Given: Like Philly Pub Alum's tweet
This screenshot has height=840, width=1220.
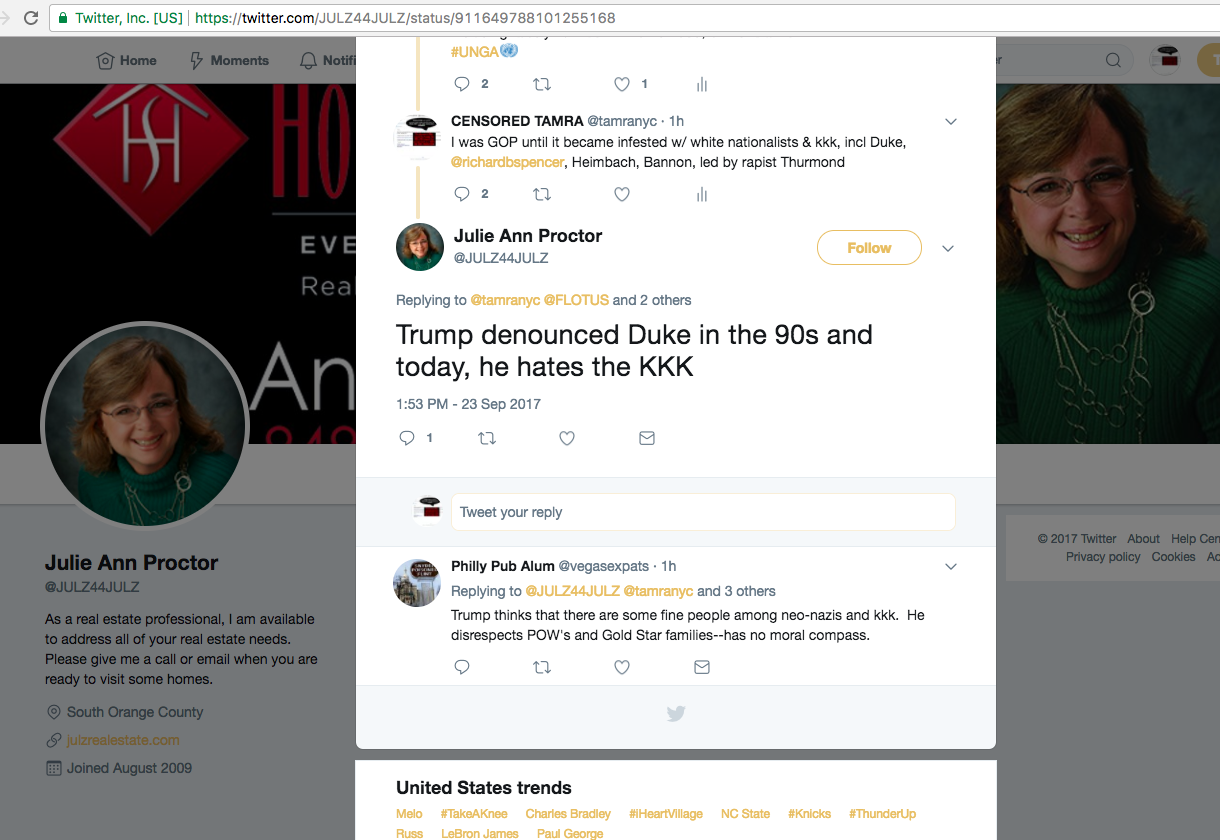Looking at the screenshot, I should 622,667.
